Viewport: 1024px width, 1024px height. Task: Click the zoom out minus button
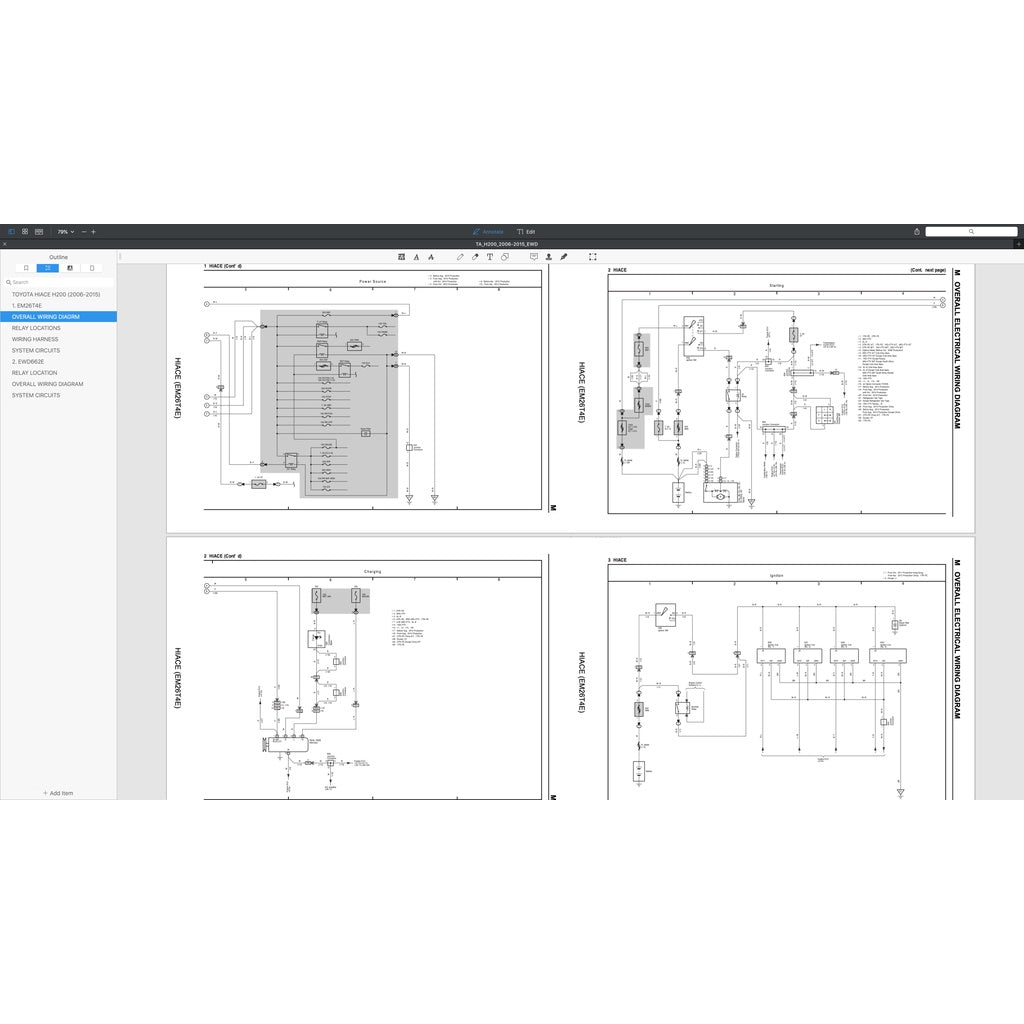pyautogui.click(x=84, y=231)
